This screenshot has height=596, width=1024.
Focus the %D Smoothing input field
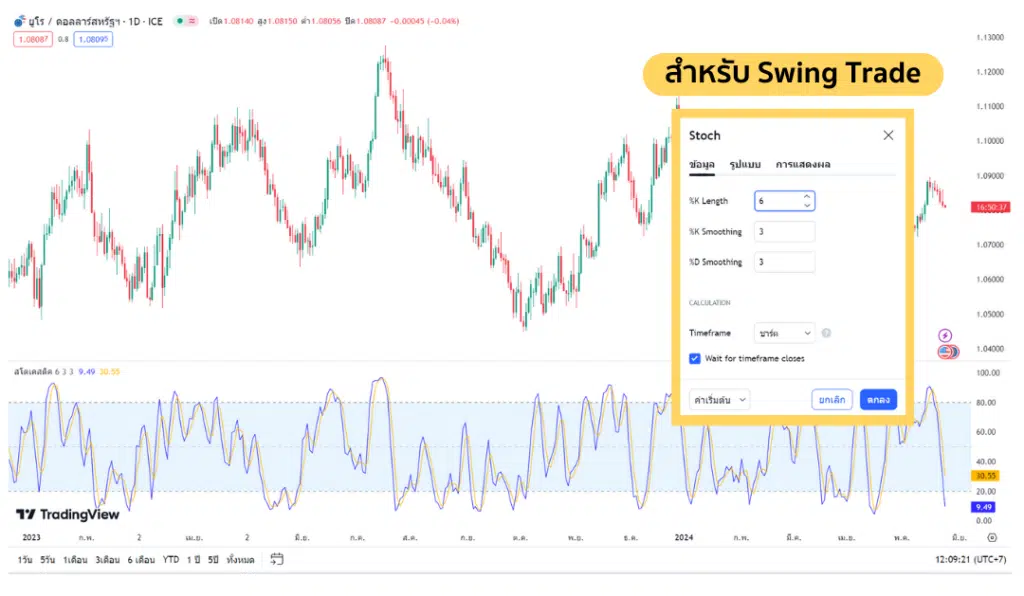click(x=784, y=262)
